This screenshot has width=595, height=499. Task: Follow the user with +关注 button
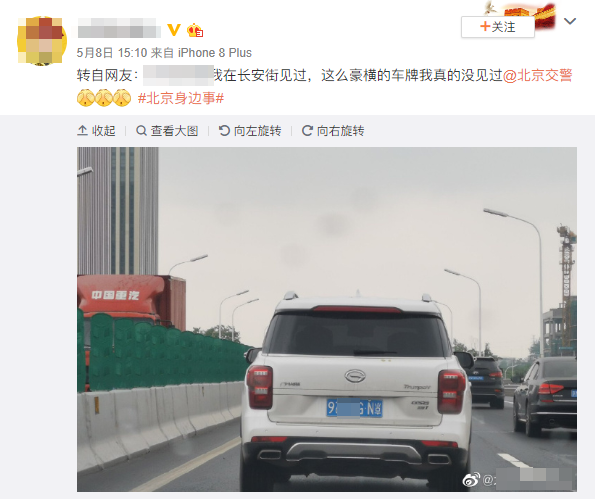497,27
